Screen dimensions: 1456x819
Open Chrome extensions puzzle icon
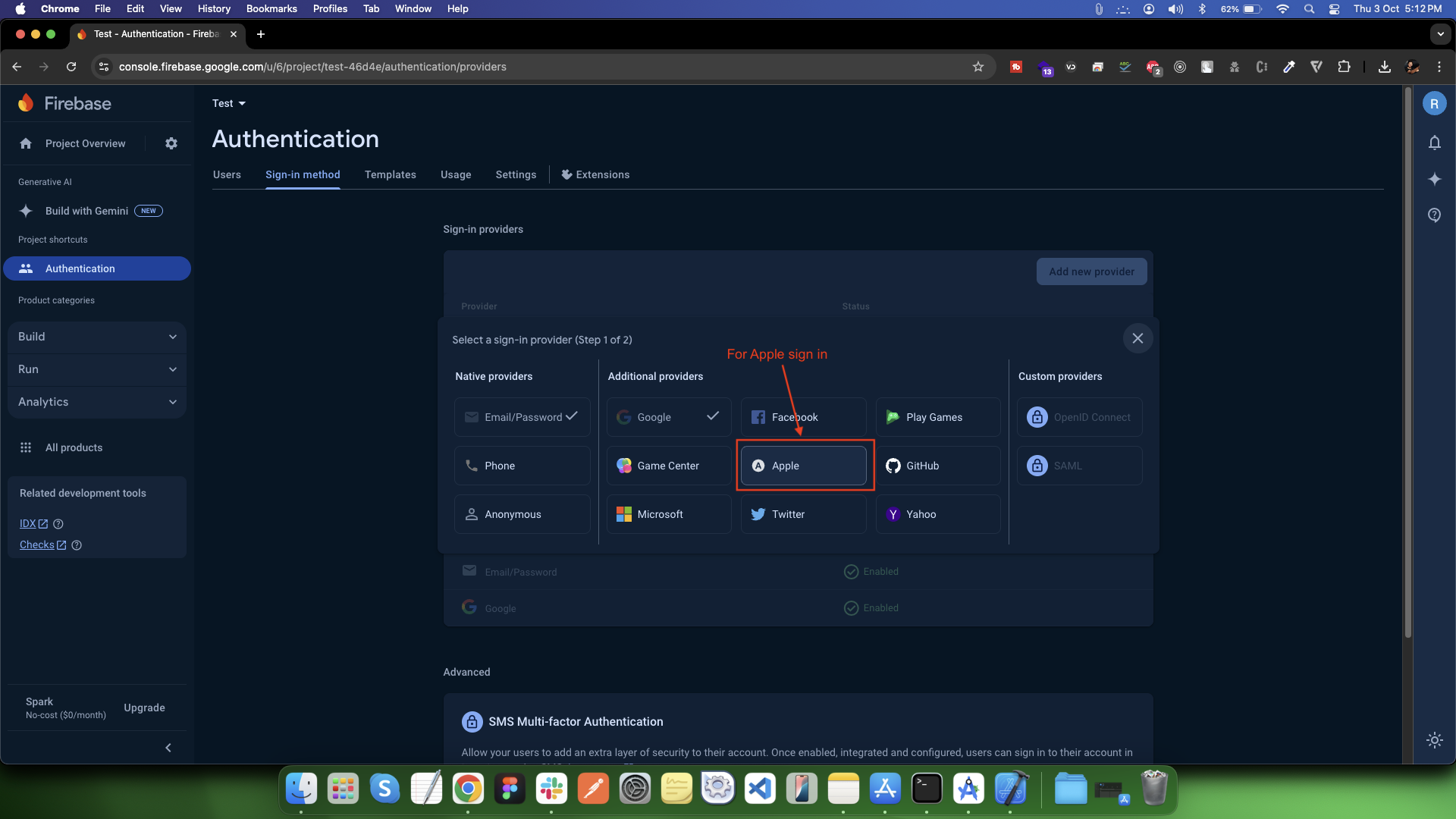coord(1344,67)
